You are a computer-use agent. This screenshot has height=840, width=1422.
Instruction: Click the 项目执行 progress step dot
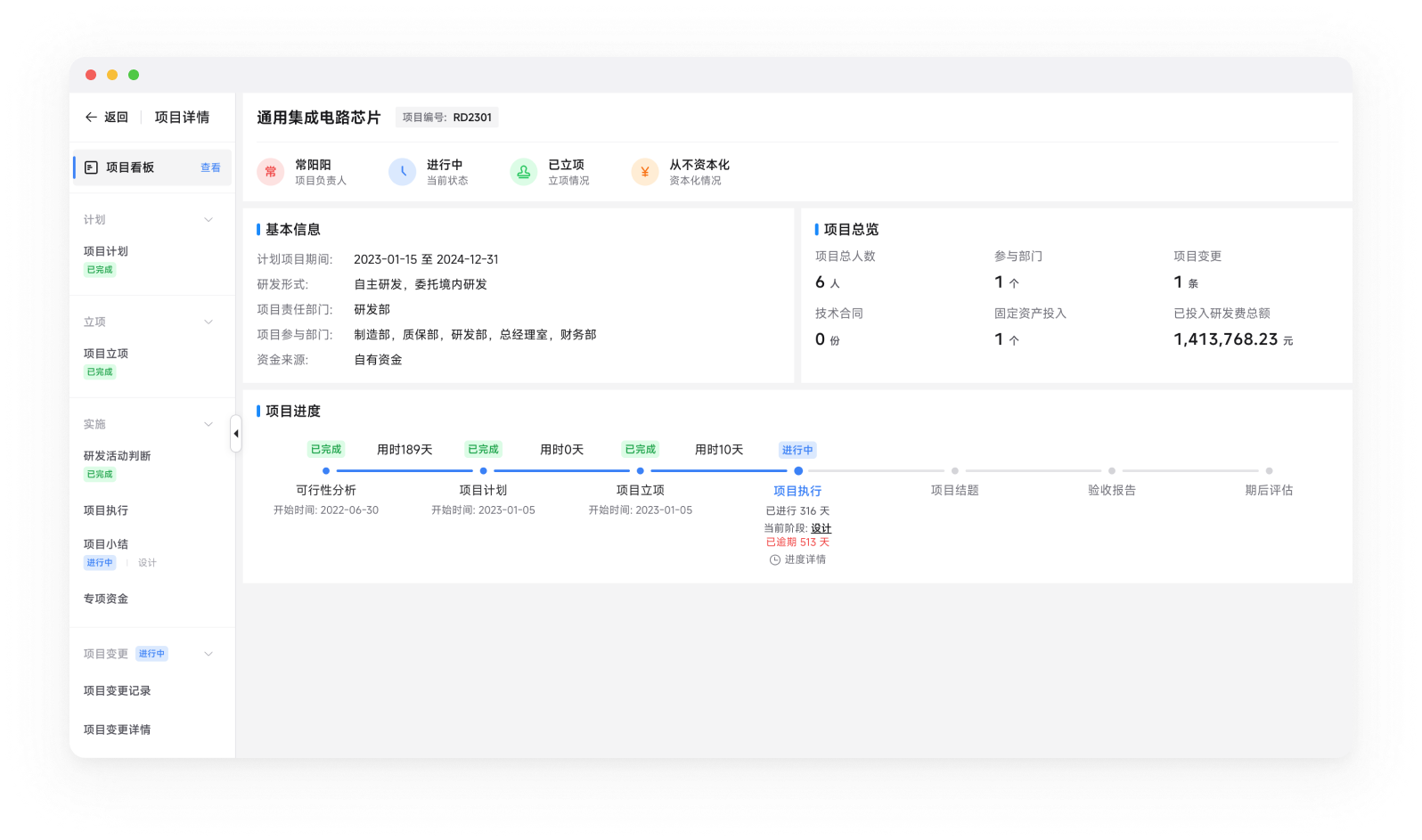point(798,470)
